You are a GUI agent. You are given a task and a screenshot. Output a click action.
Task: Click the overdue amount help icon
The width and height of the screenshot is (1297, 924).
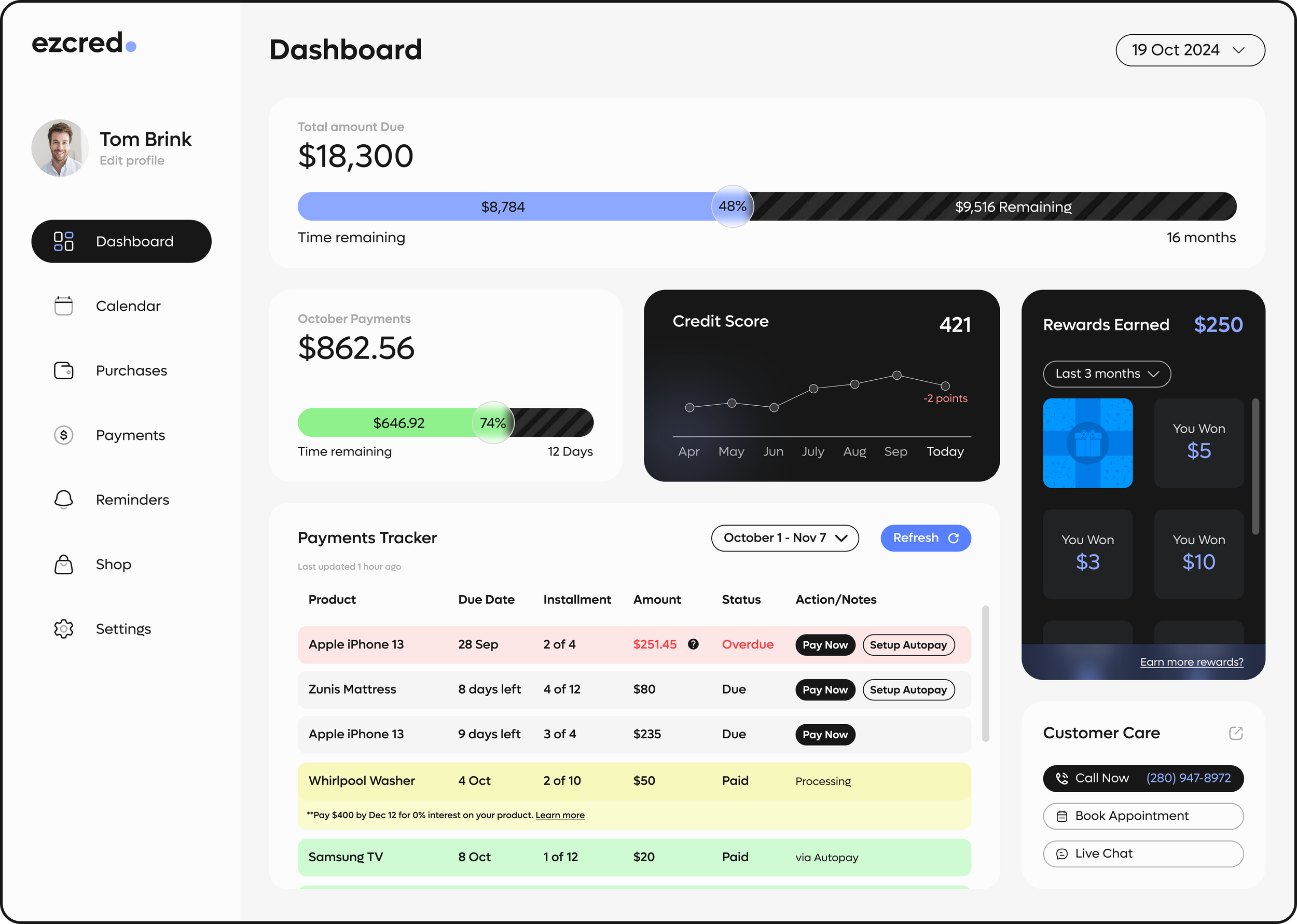[x=693, y=644]
